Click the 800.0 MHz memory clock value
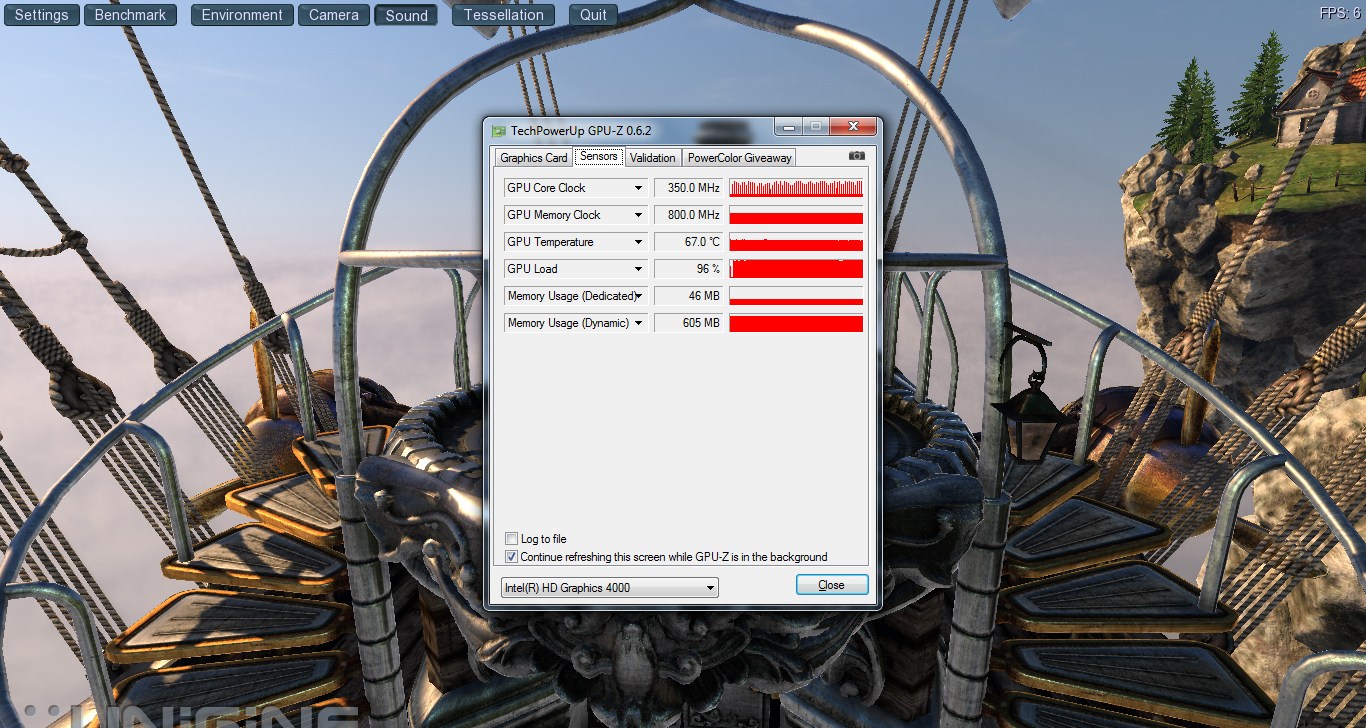This screenshot has width=1366, height=728. point(689,215)
